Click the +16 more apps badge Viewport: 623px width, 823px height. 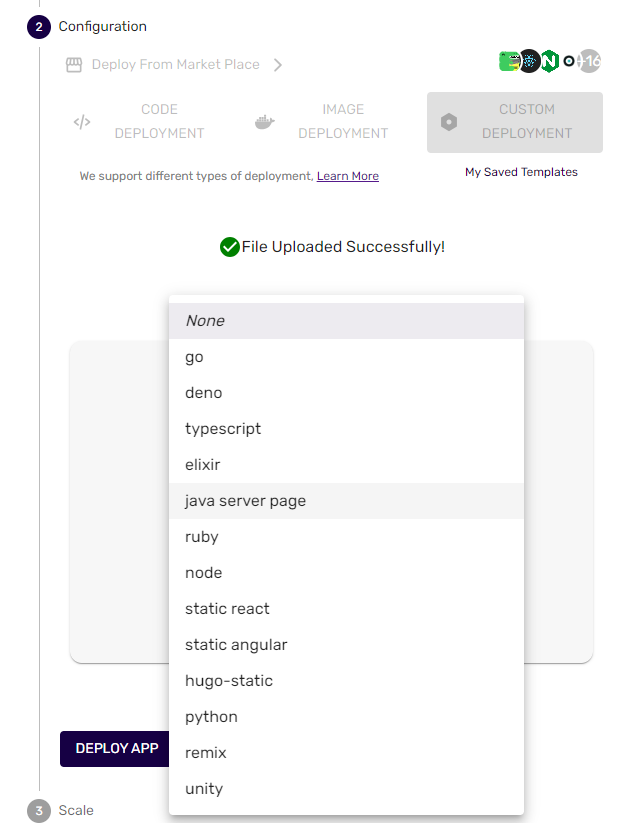point(590,61)
